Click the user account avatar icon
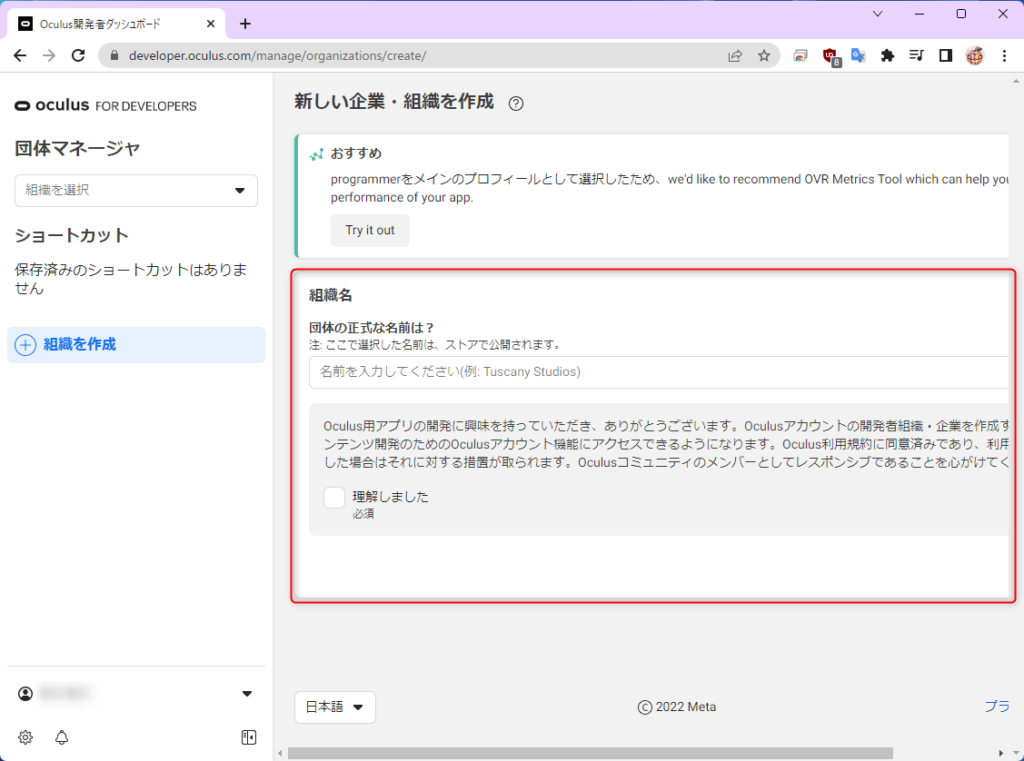Image resolution: width=1024 pixels, height=761 pixels. [x=25, y=694]
